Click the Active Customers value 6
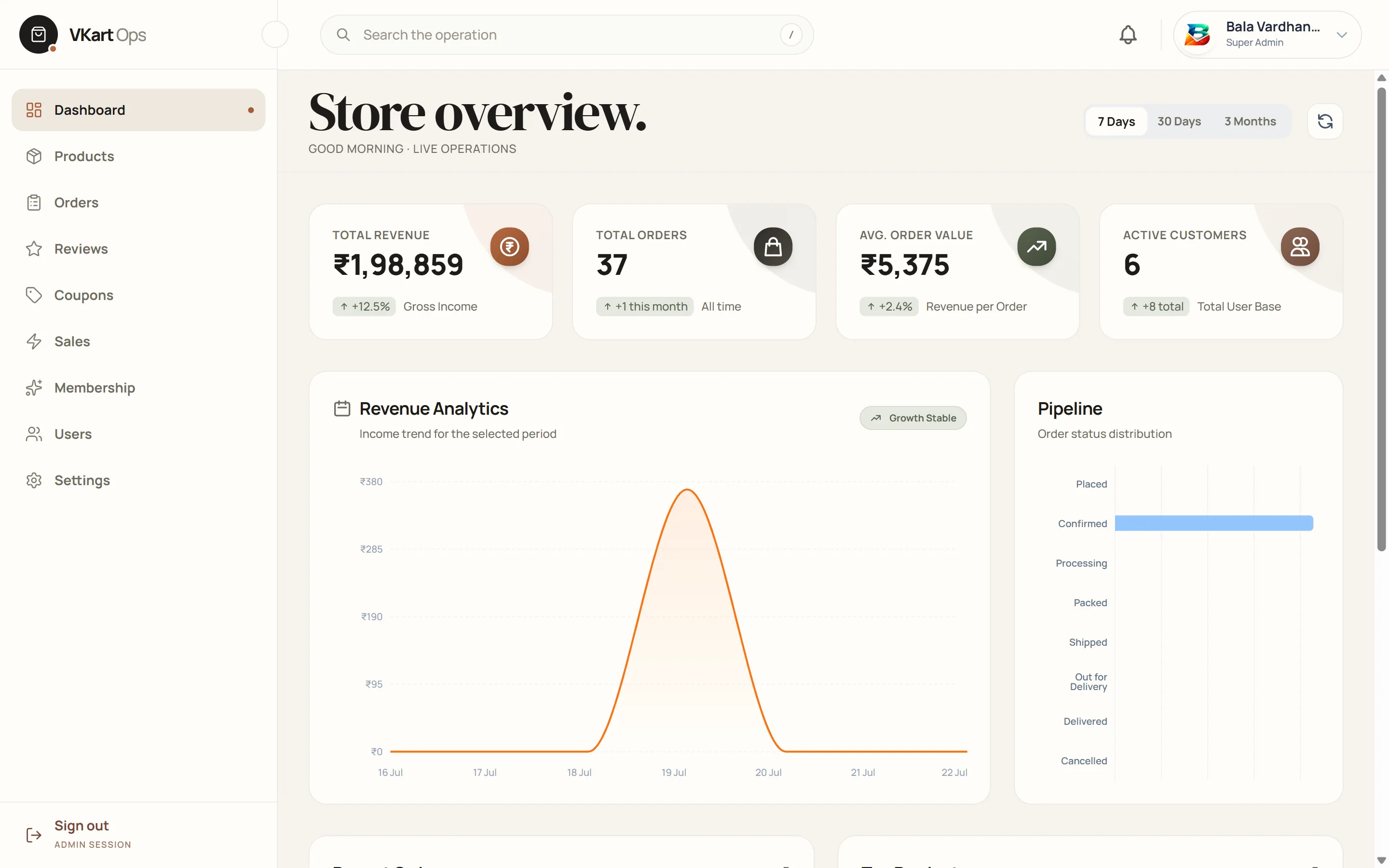This screenshot has width=1389, height=868. [1132, 265]
